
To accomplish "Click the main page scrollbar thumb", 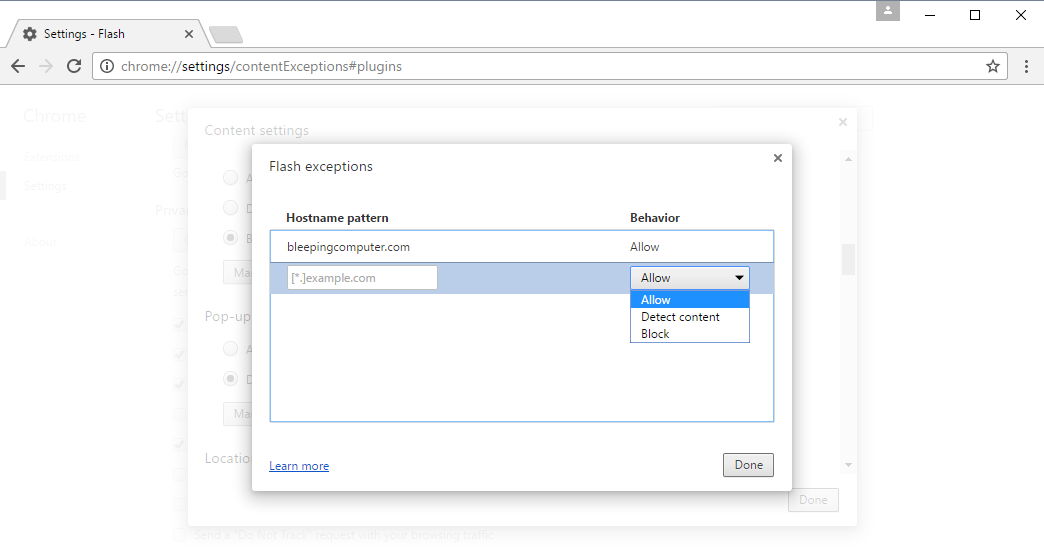I will 848,260.
